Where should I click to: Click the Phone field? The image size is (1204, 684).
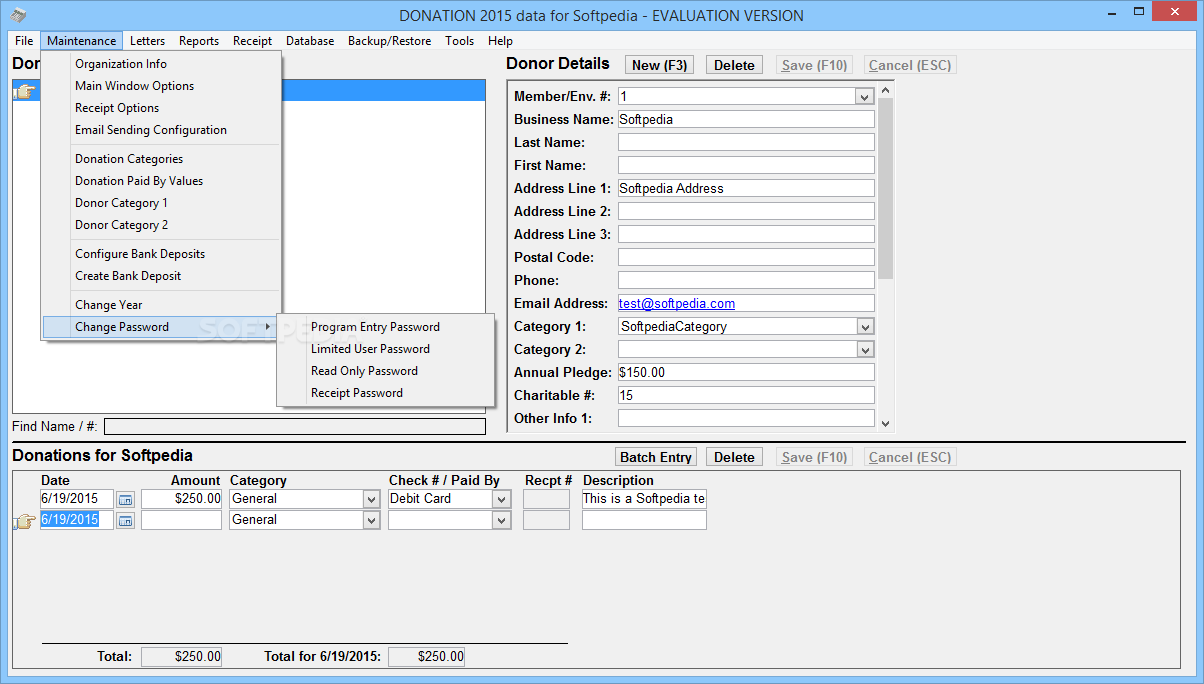[746, 280]
